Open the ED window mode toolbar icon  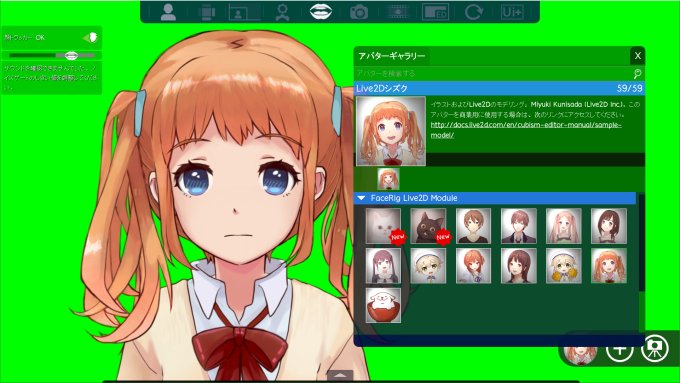(x=435, y=12)
